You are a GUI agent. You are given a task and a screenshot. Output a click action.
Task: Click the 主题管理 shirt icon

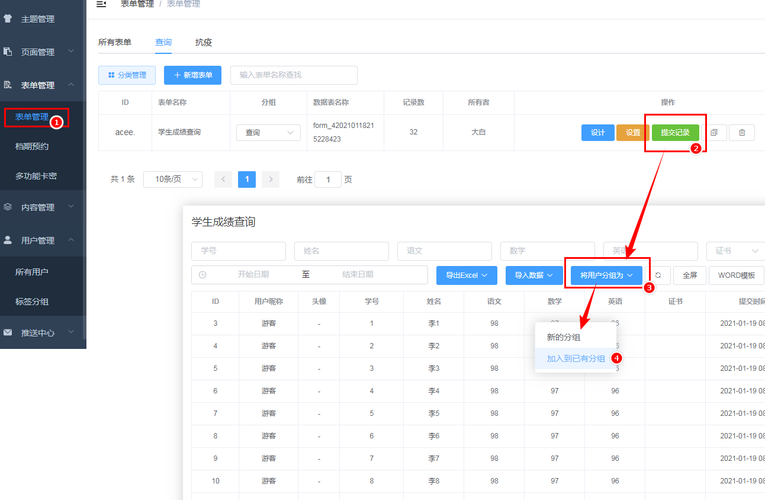coord(8,19)
